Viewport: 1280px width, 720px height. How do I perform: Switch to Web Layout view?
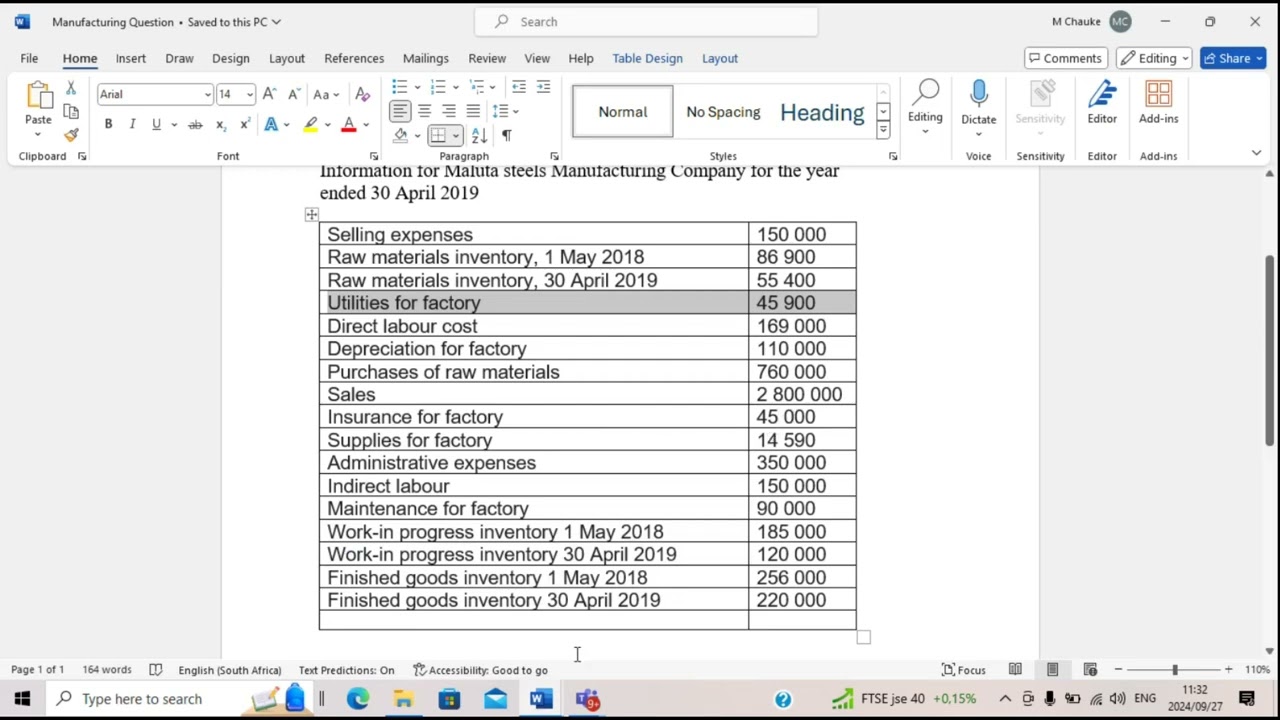coord(1090,669)
